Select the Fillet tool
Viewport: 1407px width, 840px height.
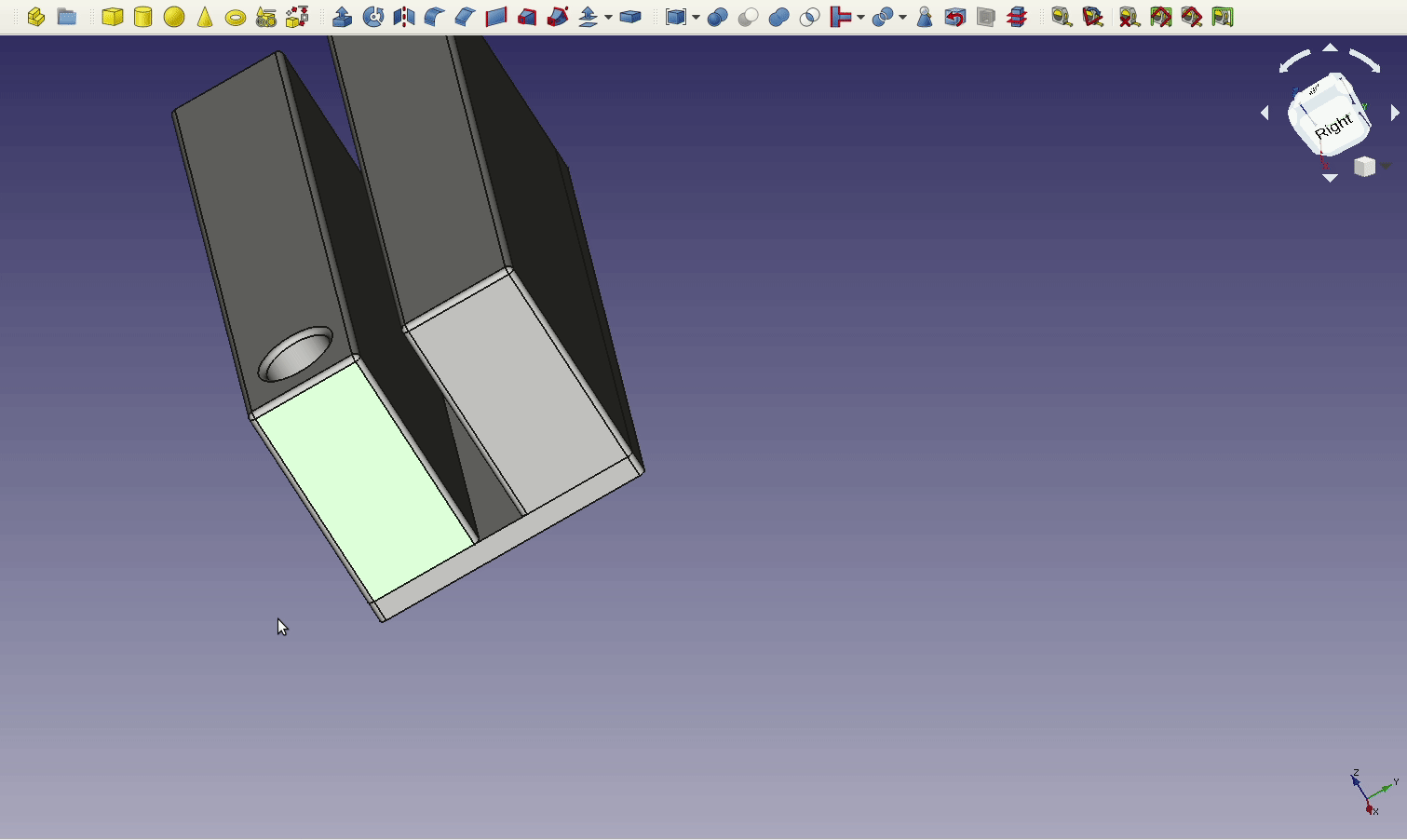point(435,17)
